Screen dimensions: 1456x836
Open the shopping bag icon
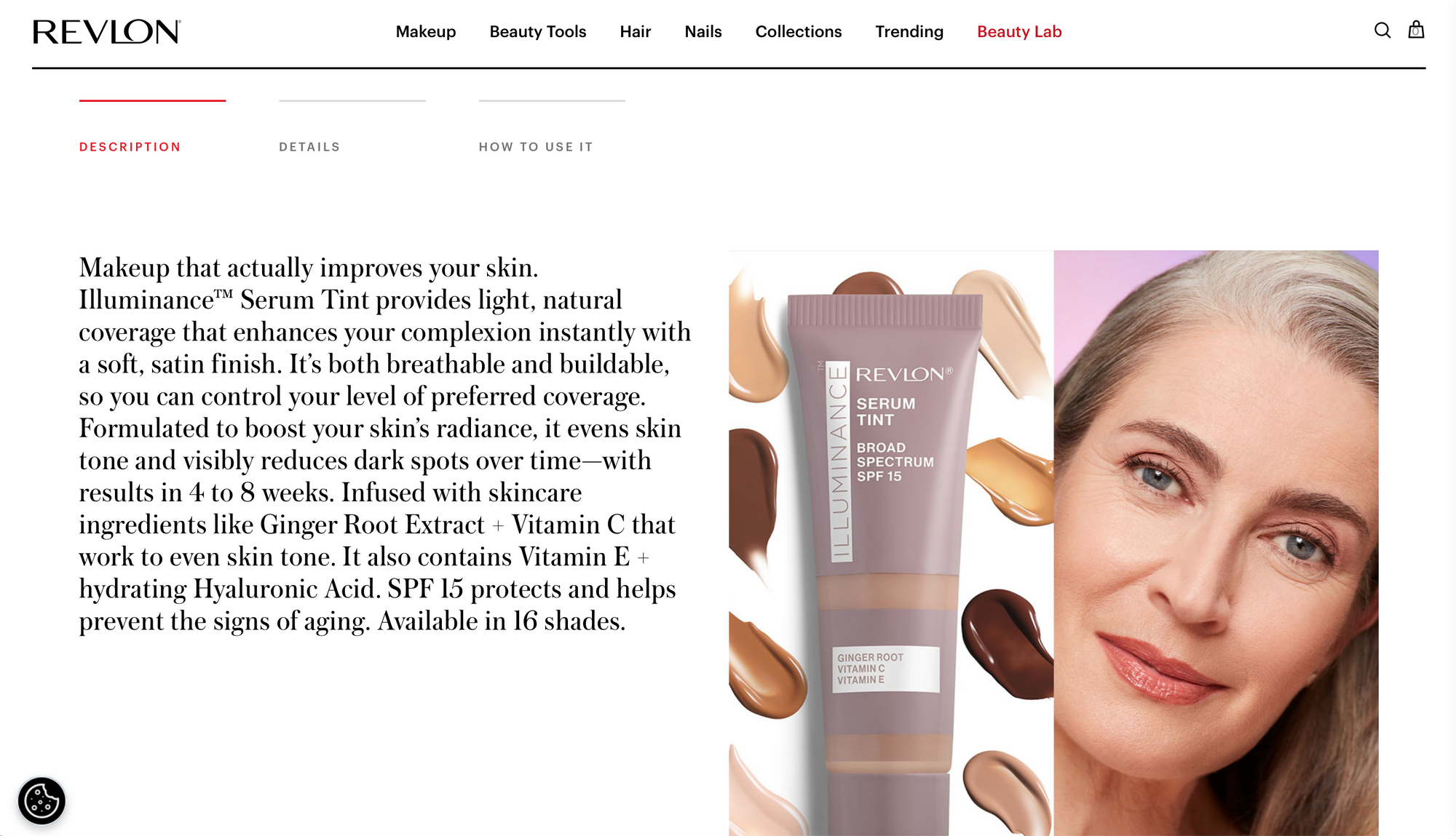coord(1416,30)
